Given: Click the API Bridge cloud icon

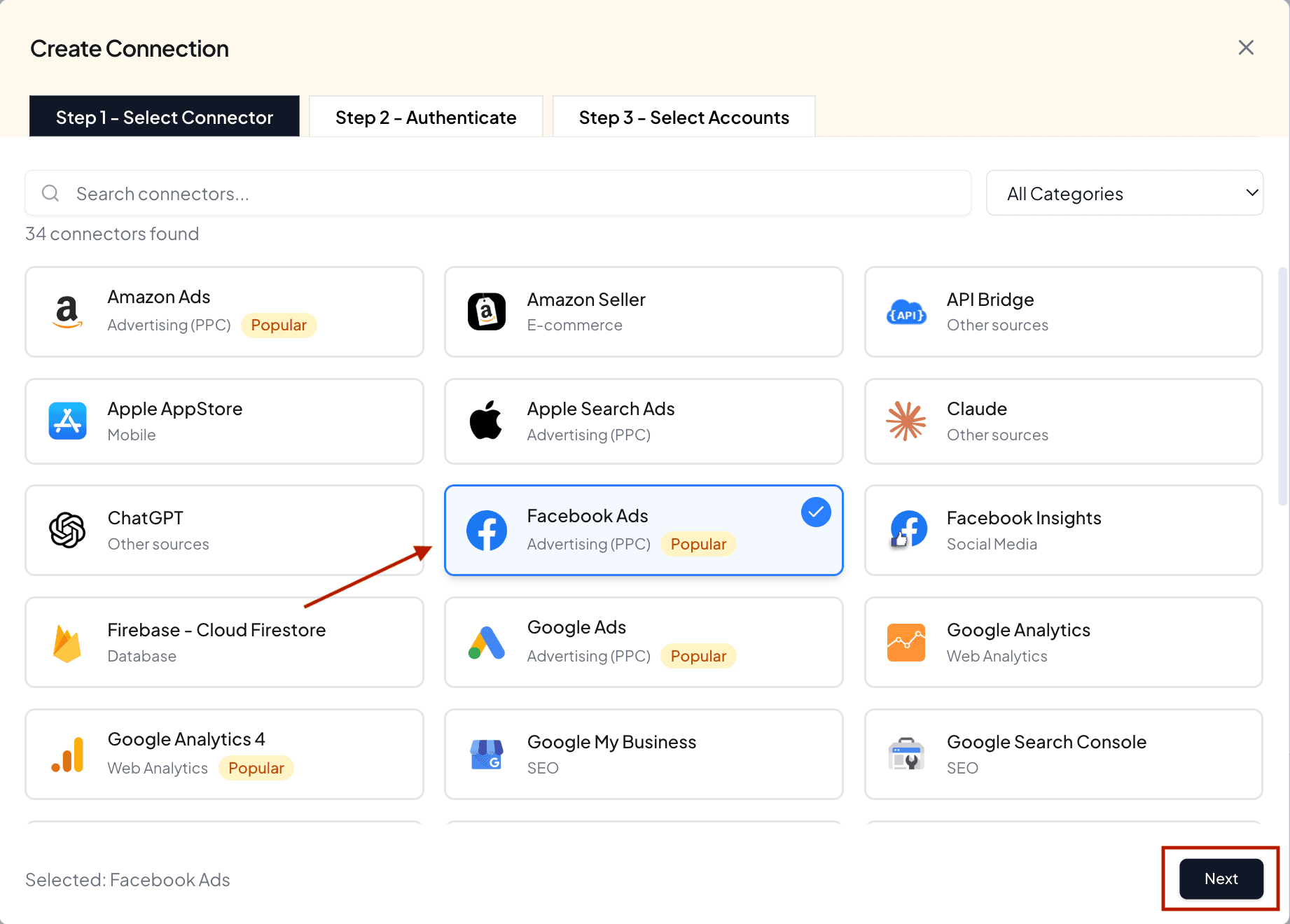Looking at the screenshot, I should (906, 312).
